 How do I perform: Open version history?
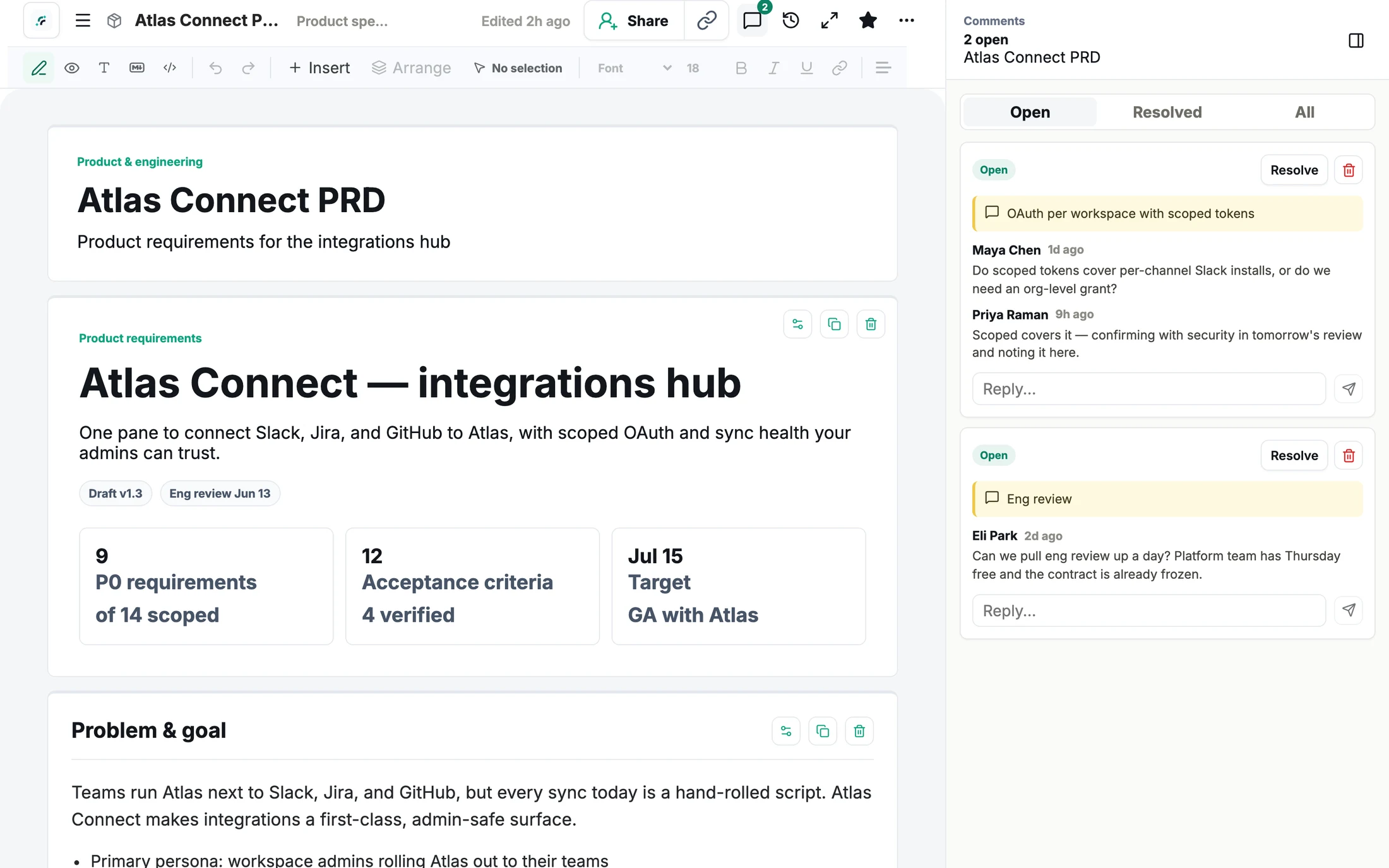click(x=791, y=21)
